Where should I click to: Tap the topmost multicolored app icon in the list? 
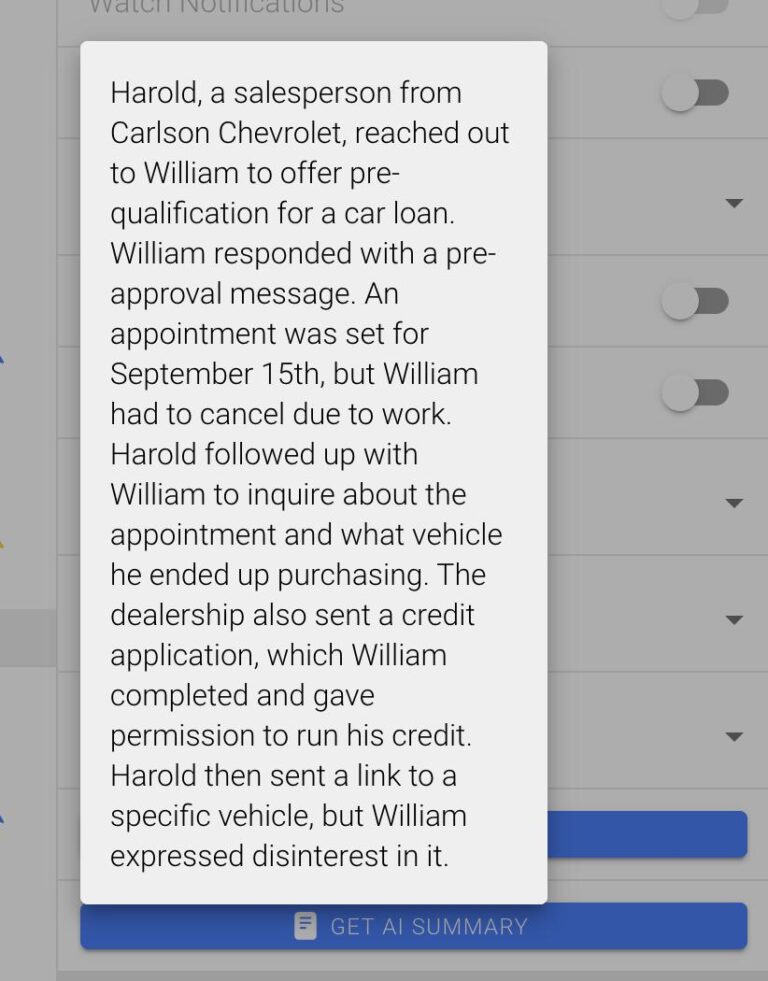(x=4, y=356)
